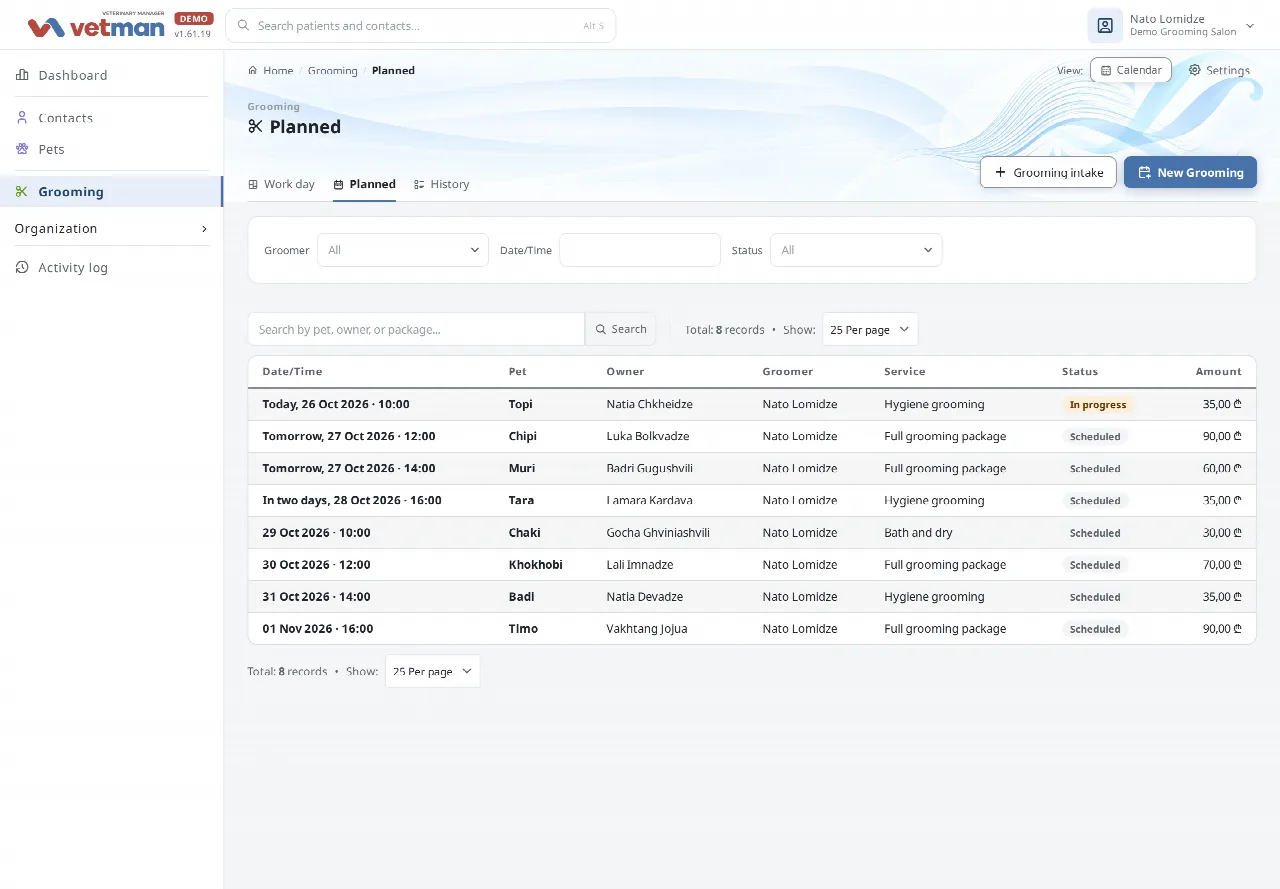Click the gear icon next to Settings
The height and width of the screenshot is (889, 1280).
click(1194, 70)
